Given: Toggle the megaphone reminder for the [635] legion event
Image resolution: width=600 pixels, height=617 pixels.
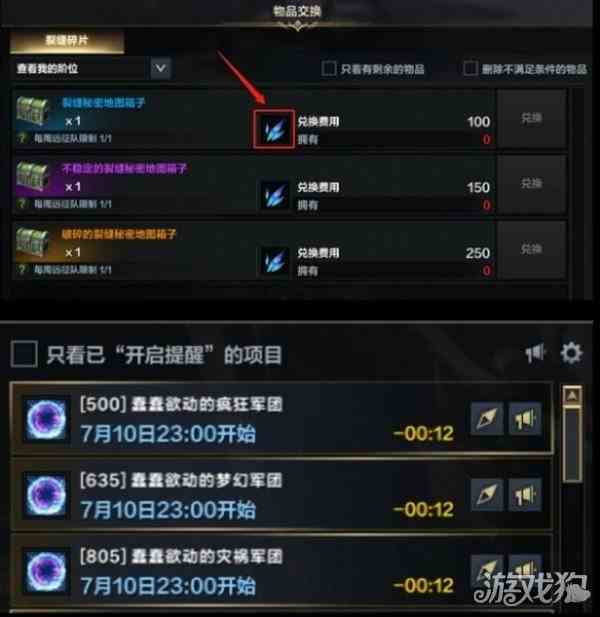Looking at the screenshot, I should pyautogui.click(x=525, y=495).
